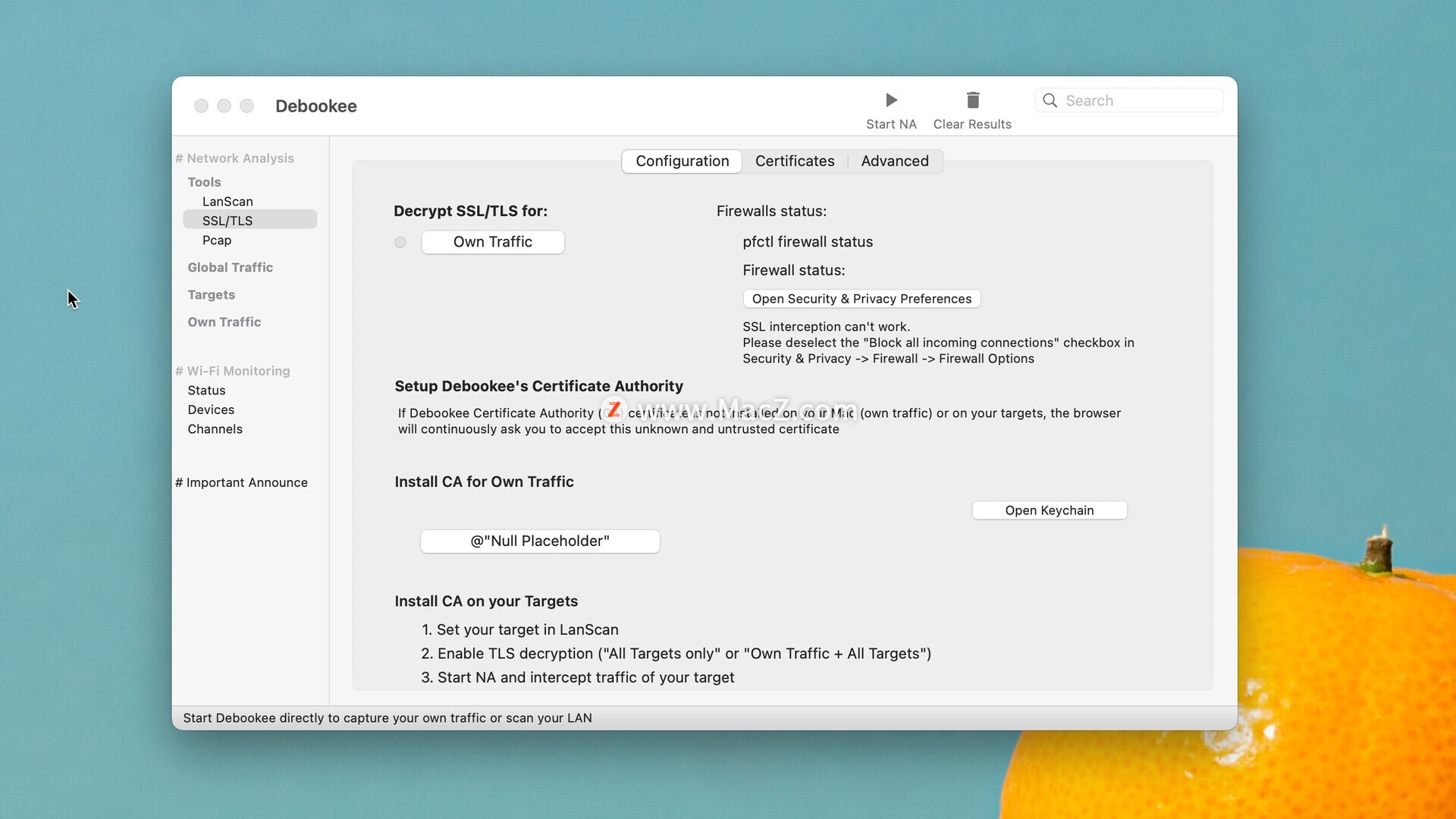The width and height of the screenshot is (1456, 819).
Task: Click 'Enable TLS decryption' step text
Action: (676, 654)
